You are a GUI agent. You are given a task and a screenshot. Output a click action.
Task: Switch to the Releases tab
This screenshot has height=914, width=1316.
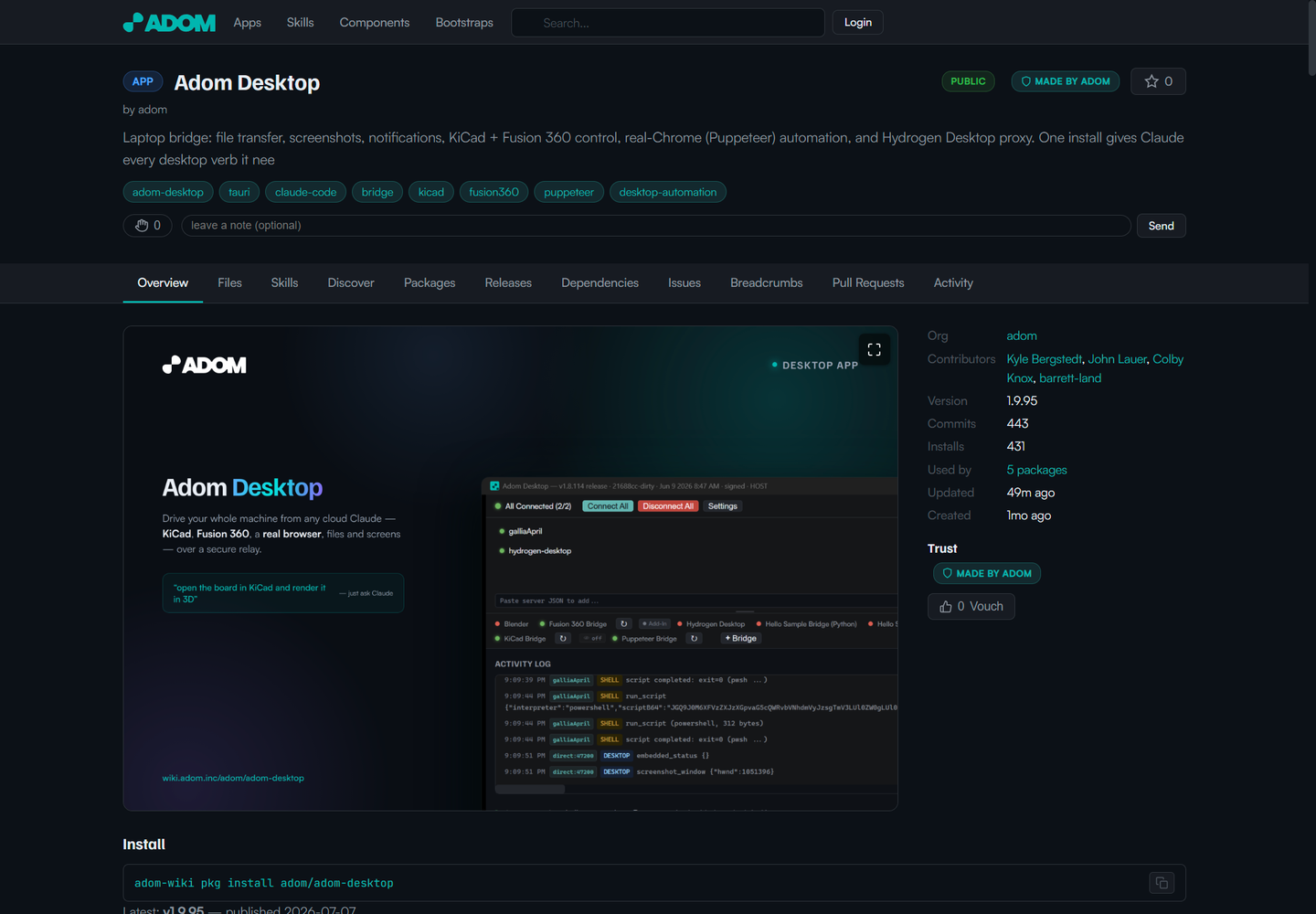[x=508, y=283]
